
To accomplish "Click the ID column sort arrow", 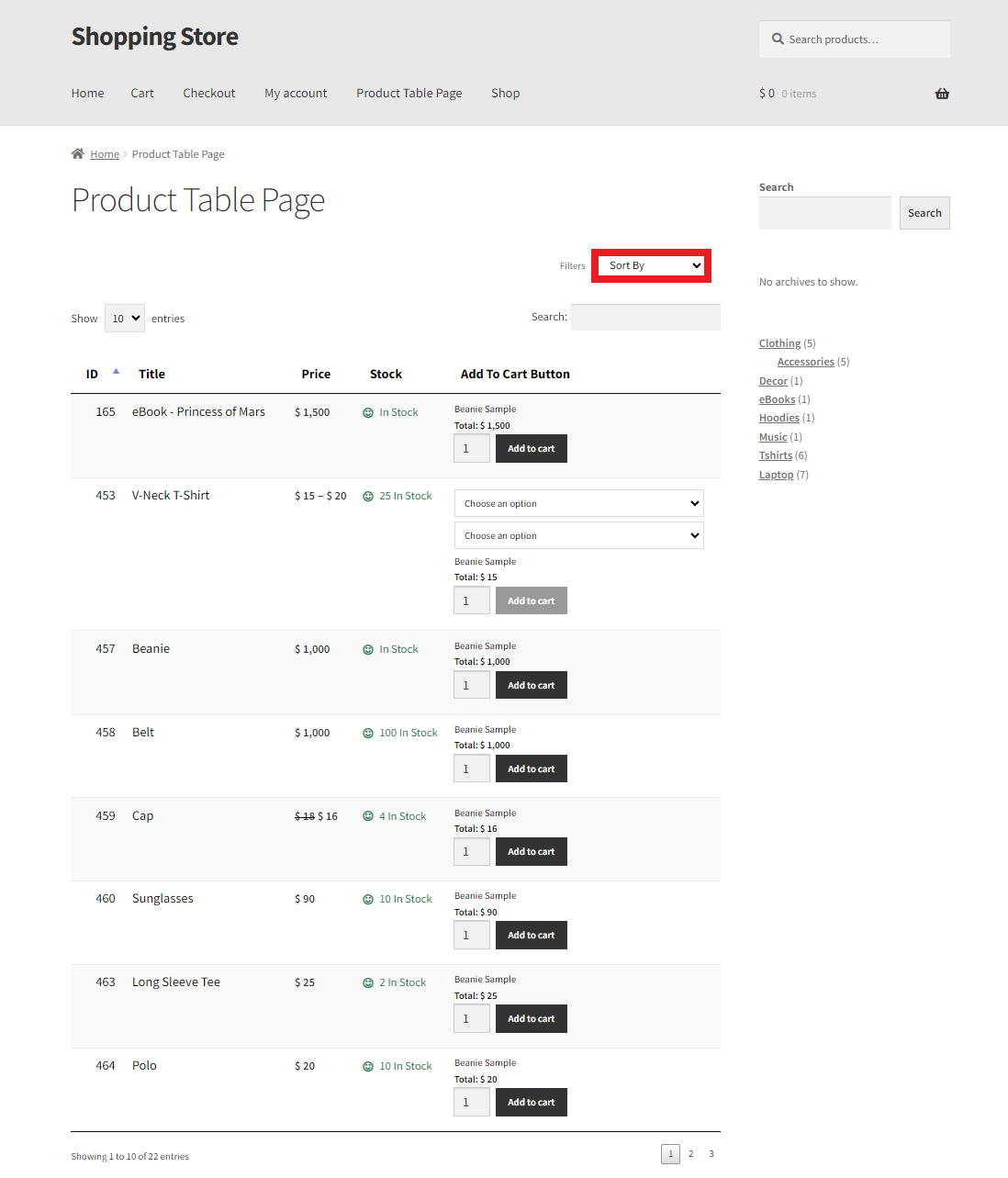I will [116, 372].
